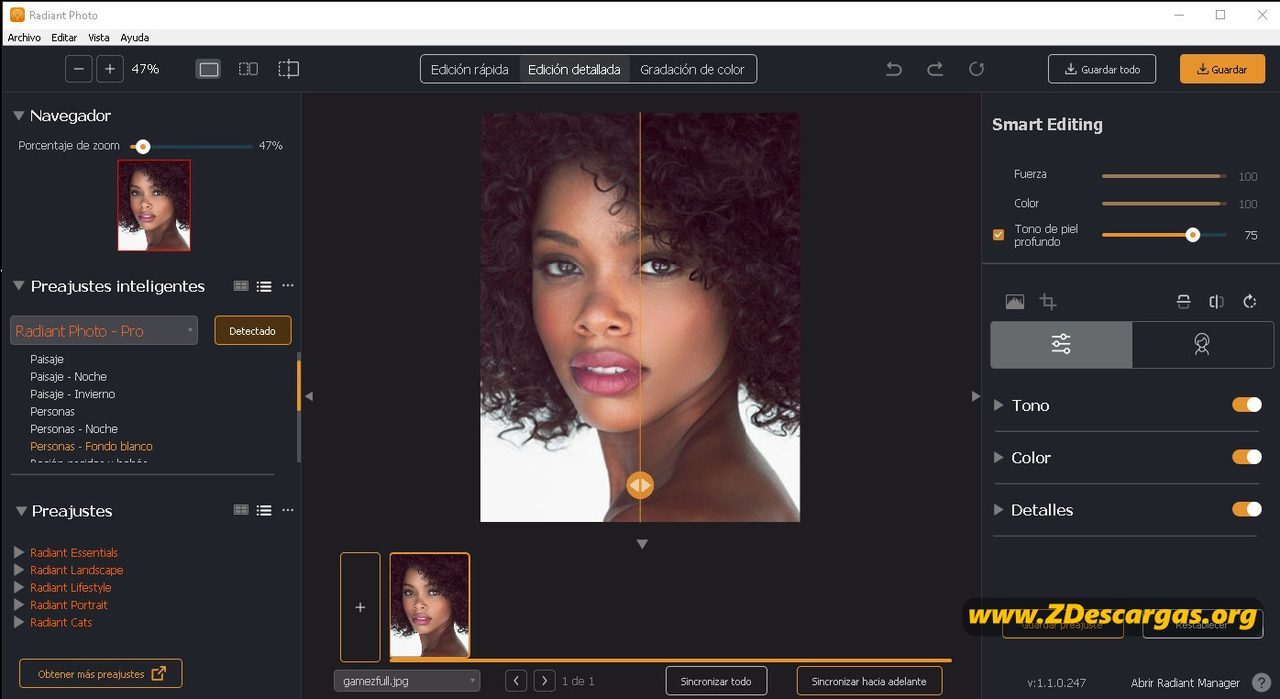This screenshot has height=699, width=1280.
Task: Switch Preajustes panel to grid view
Action: (x=241, y=510)
